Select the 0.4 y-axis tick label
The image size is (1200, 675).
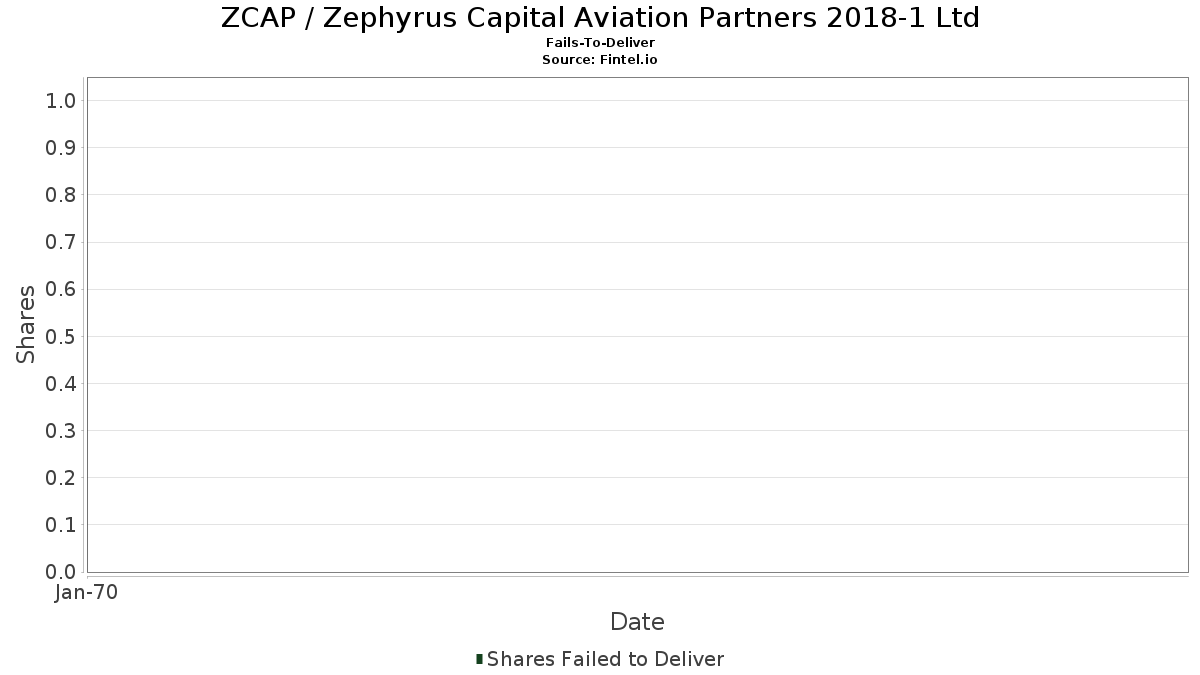61,384
